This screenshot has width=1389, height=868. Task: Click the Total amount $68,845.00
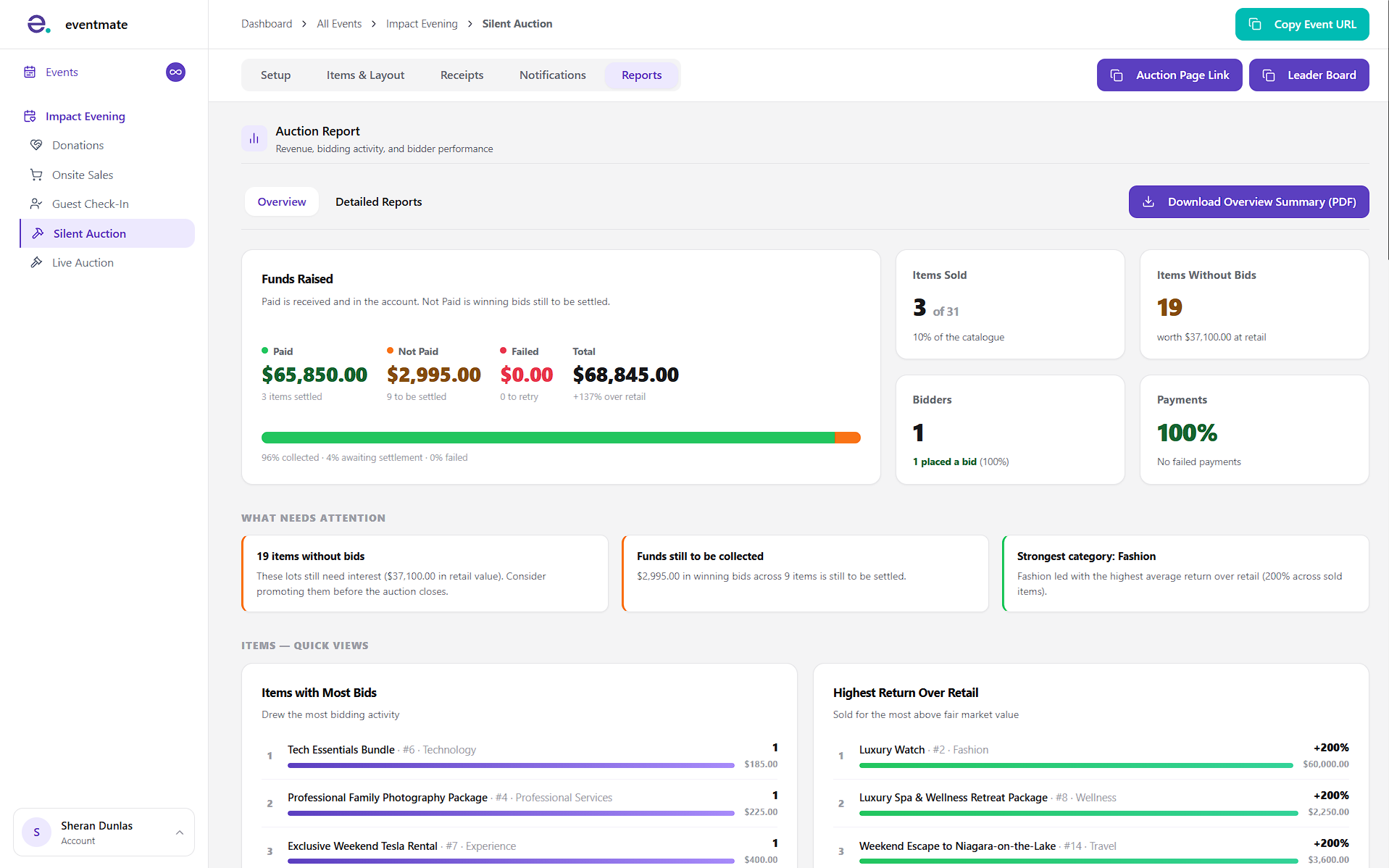click(626, 375)
